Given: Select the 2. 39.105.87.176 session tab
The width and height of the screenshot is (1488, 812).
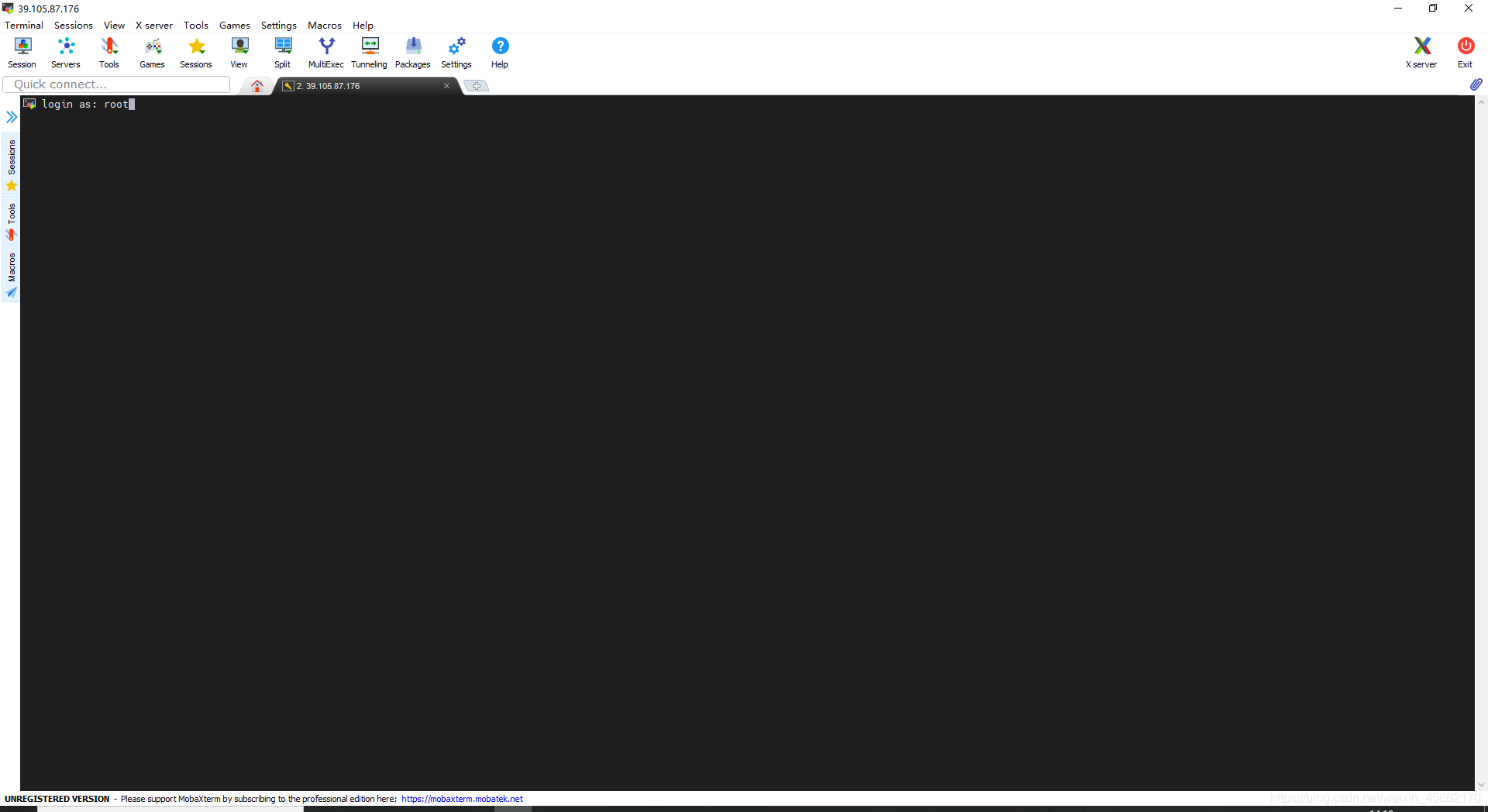Looking at the screenshot, I should point(364,86).
